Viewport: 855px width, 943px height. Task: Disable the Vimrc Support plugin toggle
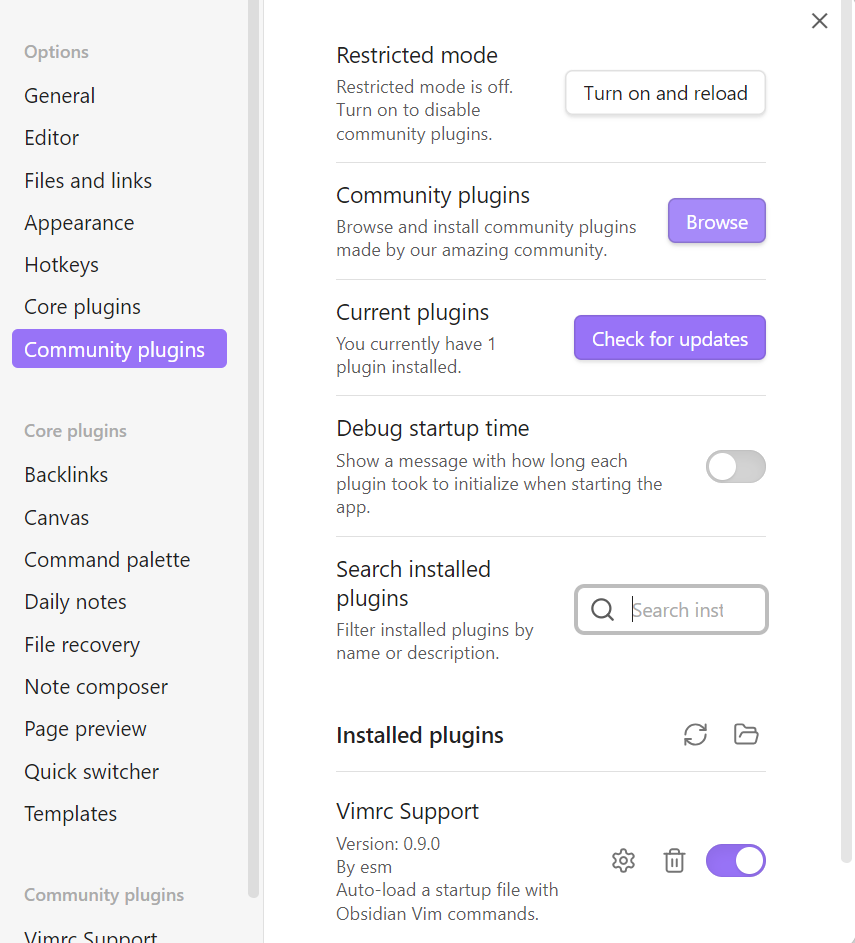coord(735,860)
